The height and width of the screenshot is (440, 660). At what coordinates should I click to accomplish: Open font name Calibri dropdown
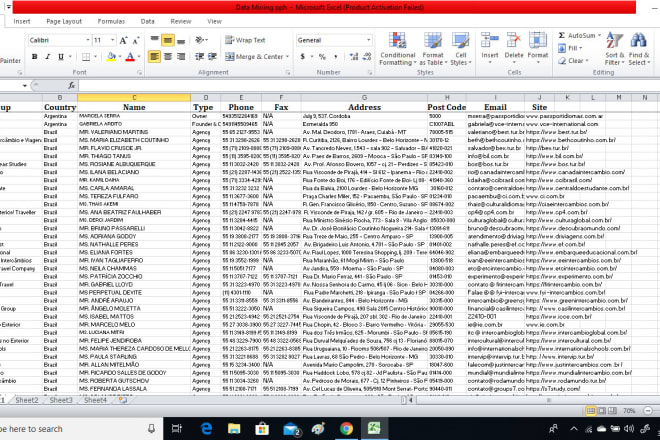click(x=88, y=40)
